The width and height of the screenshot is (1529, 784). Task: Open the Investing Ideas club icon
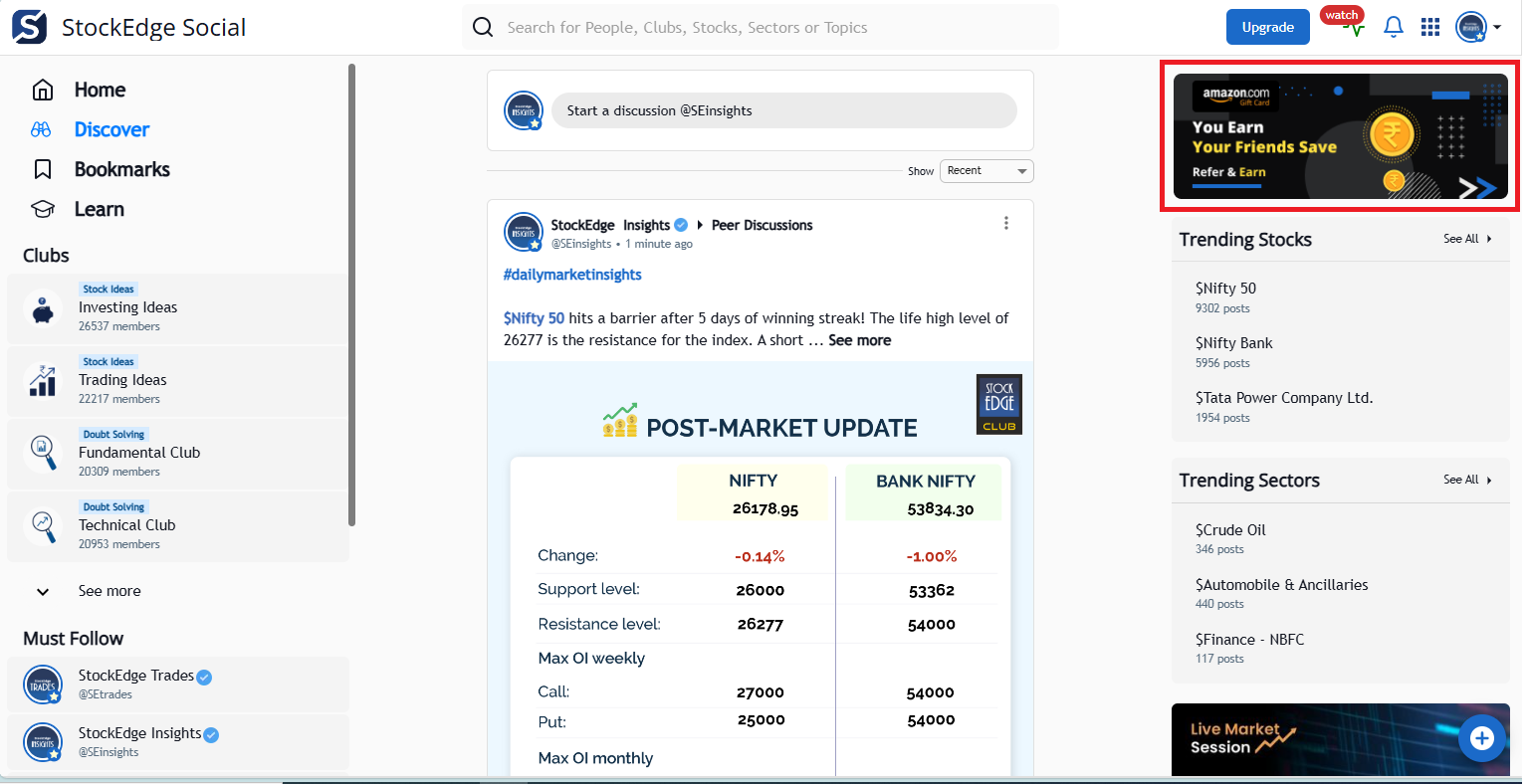pyautogui.click(x=42, y=309)
